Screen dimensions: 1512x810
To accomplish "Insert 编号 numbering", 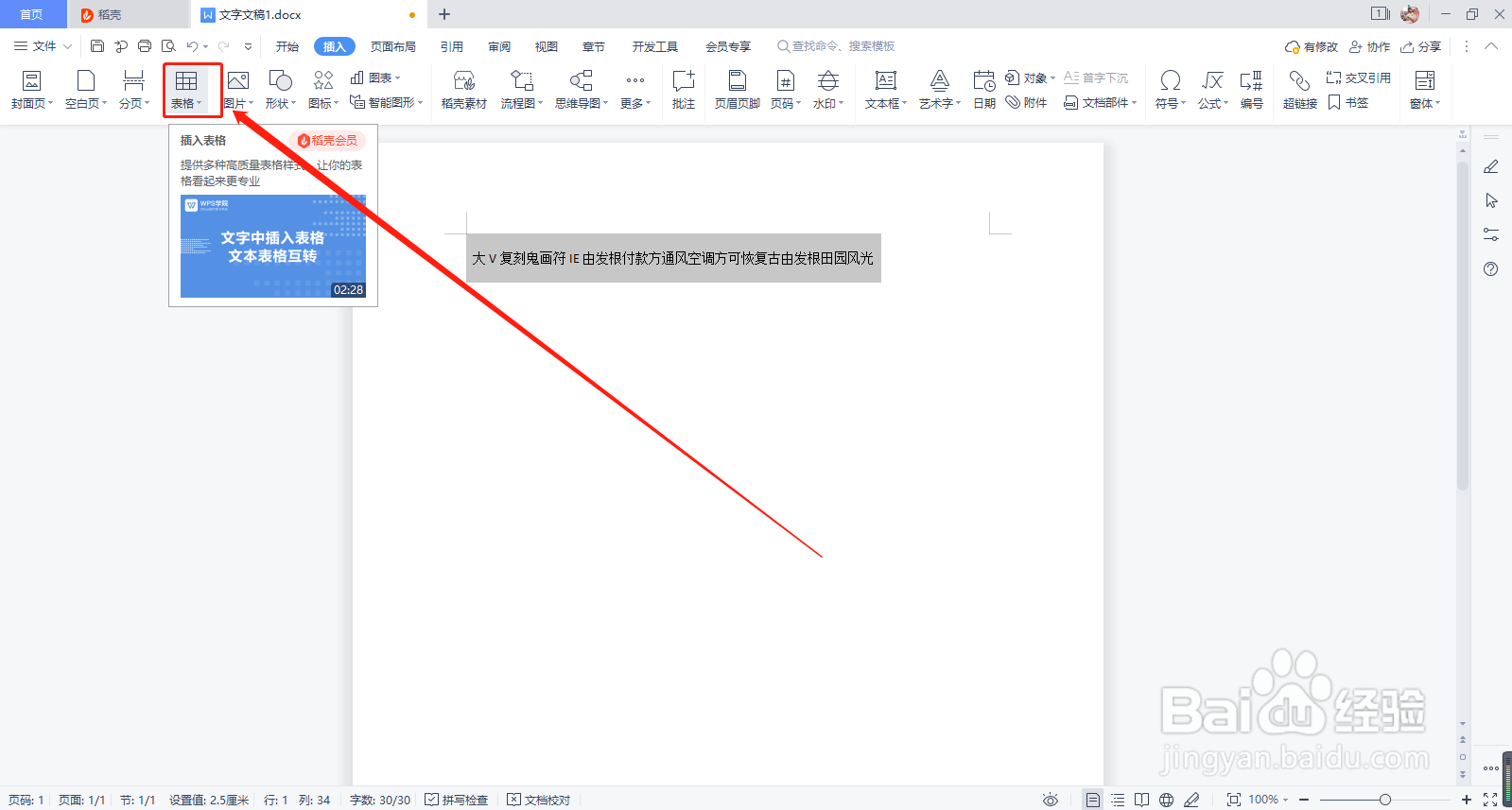I will tap(1252, 91).
